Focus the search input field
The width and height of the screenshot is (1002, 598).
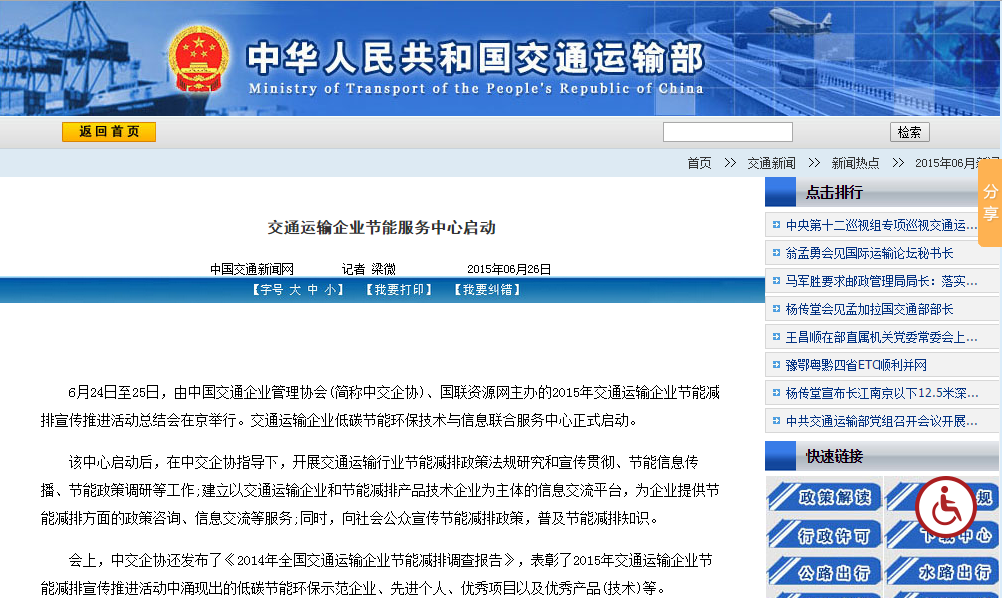click(728, 132)
